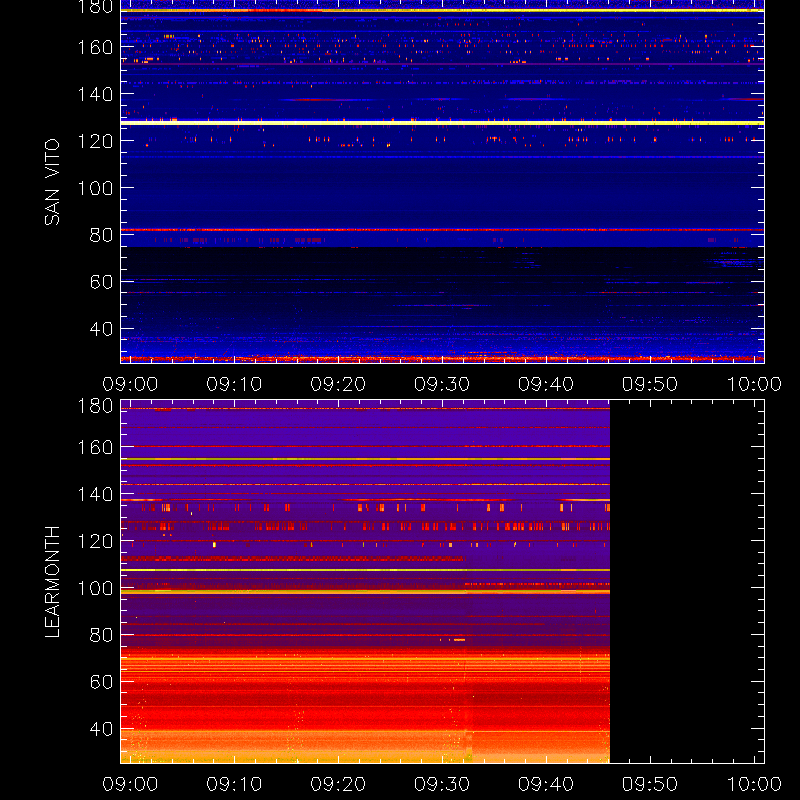Select the 60 frequency label on San Vito plot
Image resolution: width=800 pixels, height=800 pixels.
[x=101, y=282]
